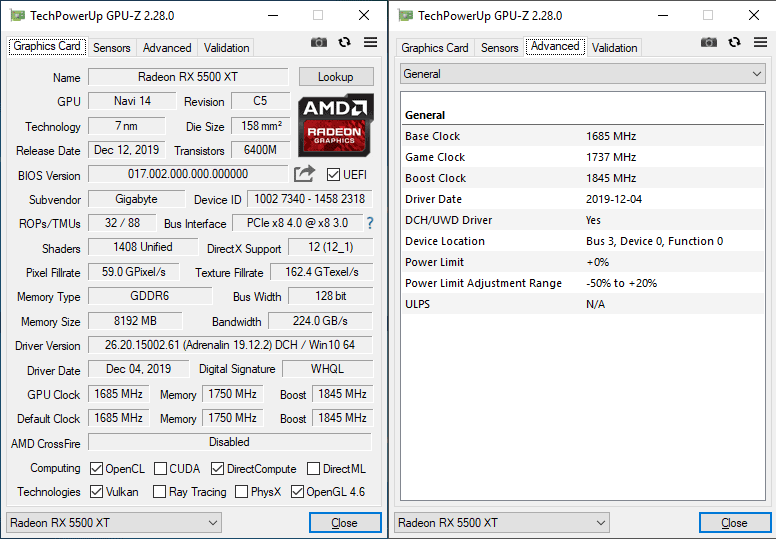776x539 pixels.
Task: Click Bus Interface question mark help icon
Action: click(370, 223)
